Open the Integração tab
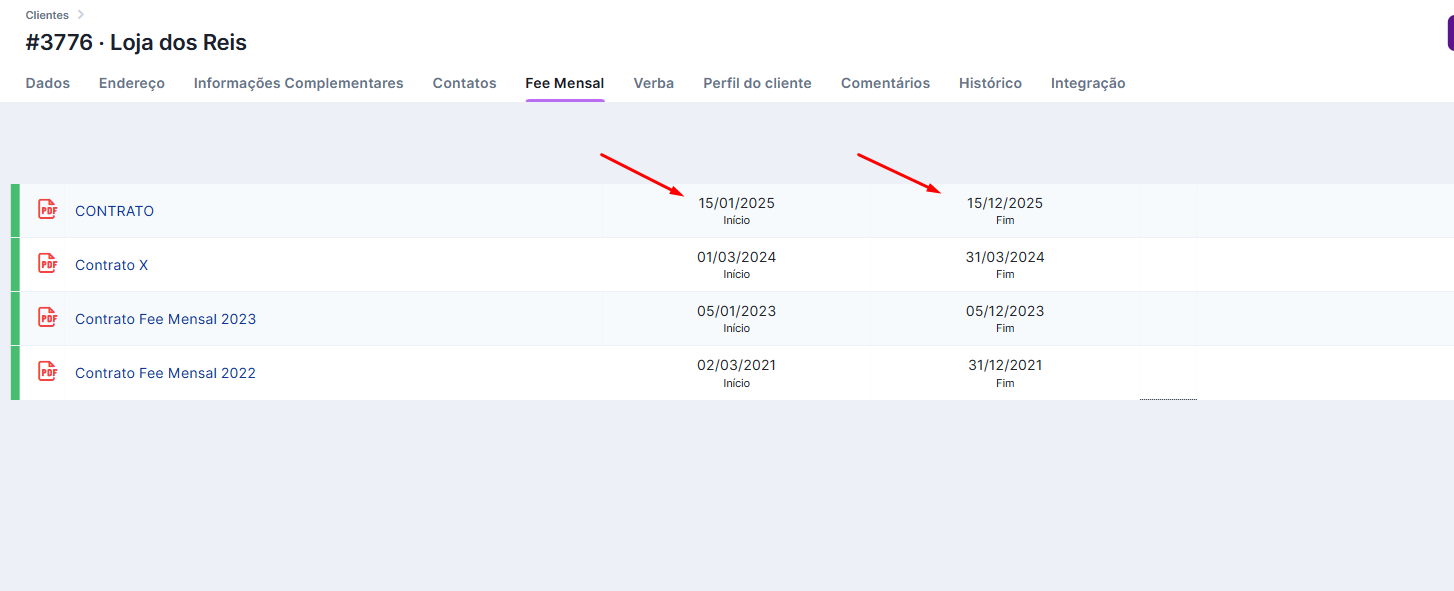 [x=1088, y=83]
